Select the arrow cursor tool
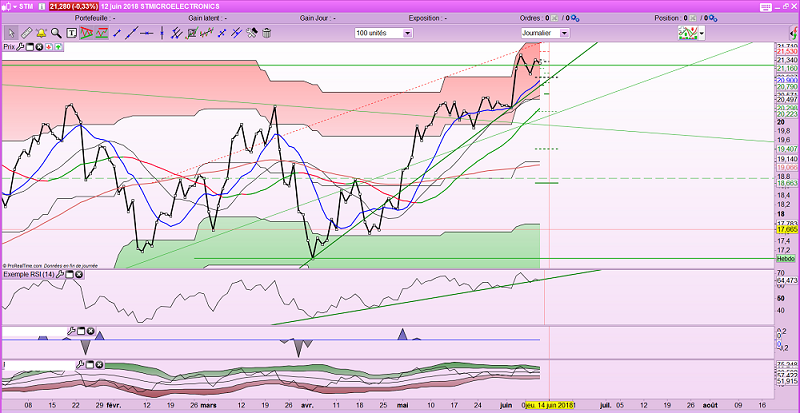Image resolution: width=800 pixels, height=413 pixels. pos(11,33)
